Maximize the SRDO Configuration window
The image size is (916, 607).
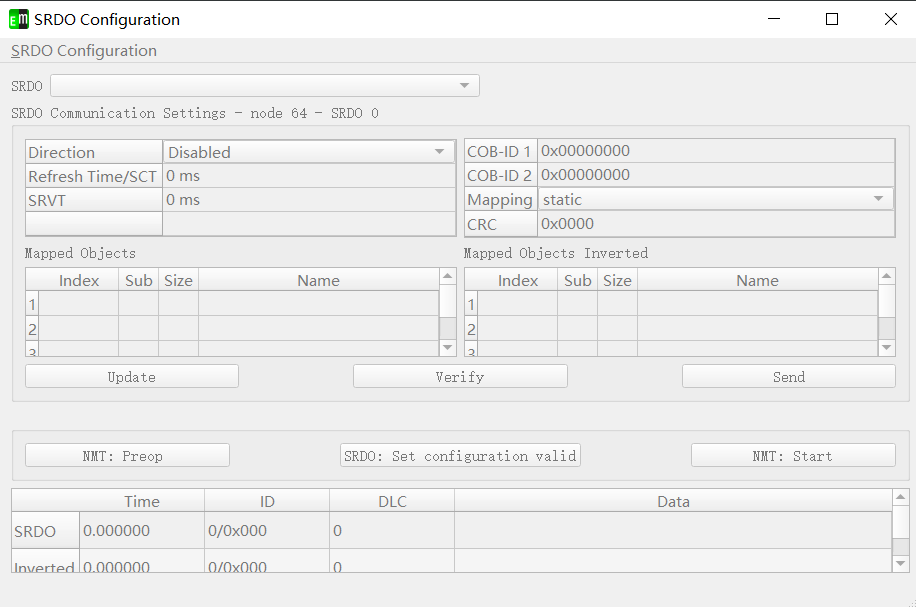pyautogui.click(x=832, y=19)
